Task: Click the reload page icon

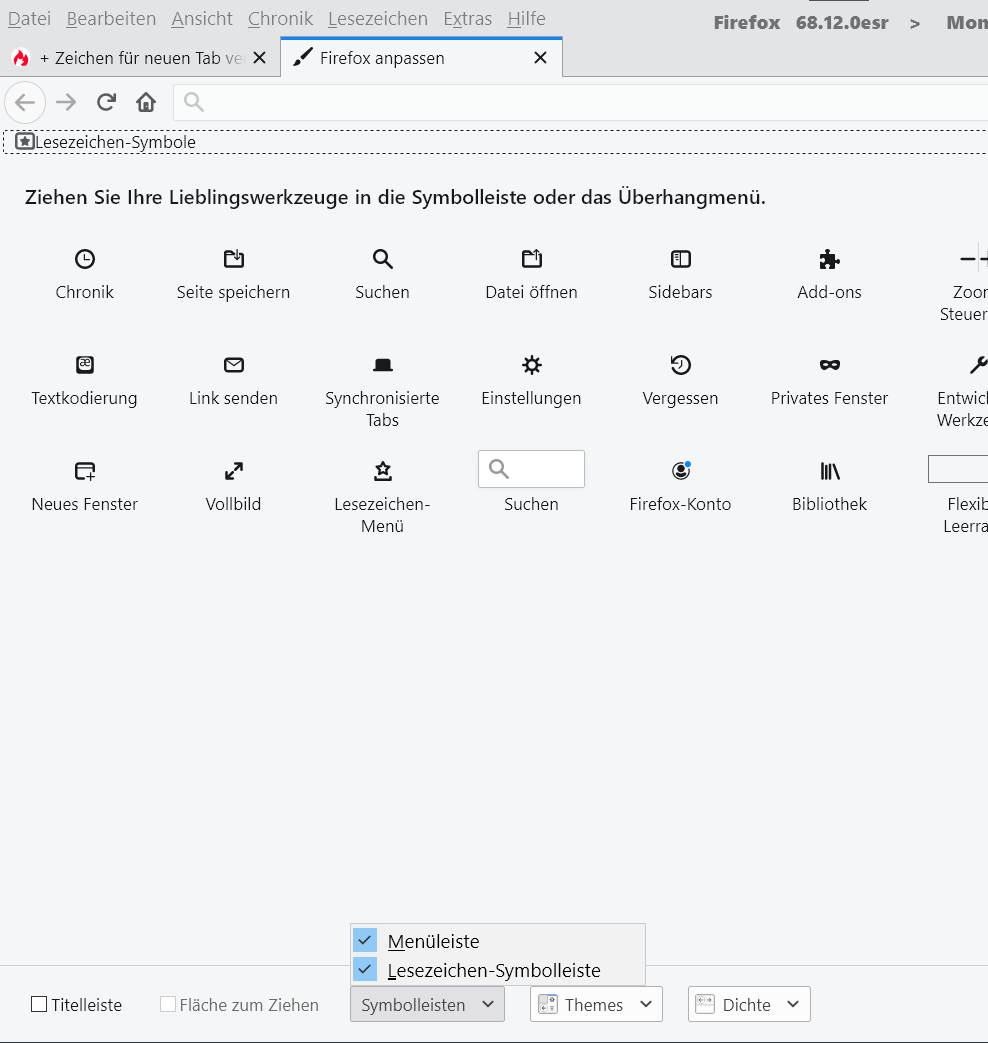Action: [106, 102]
